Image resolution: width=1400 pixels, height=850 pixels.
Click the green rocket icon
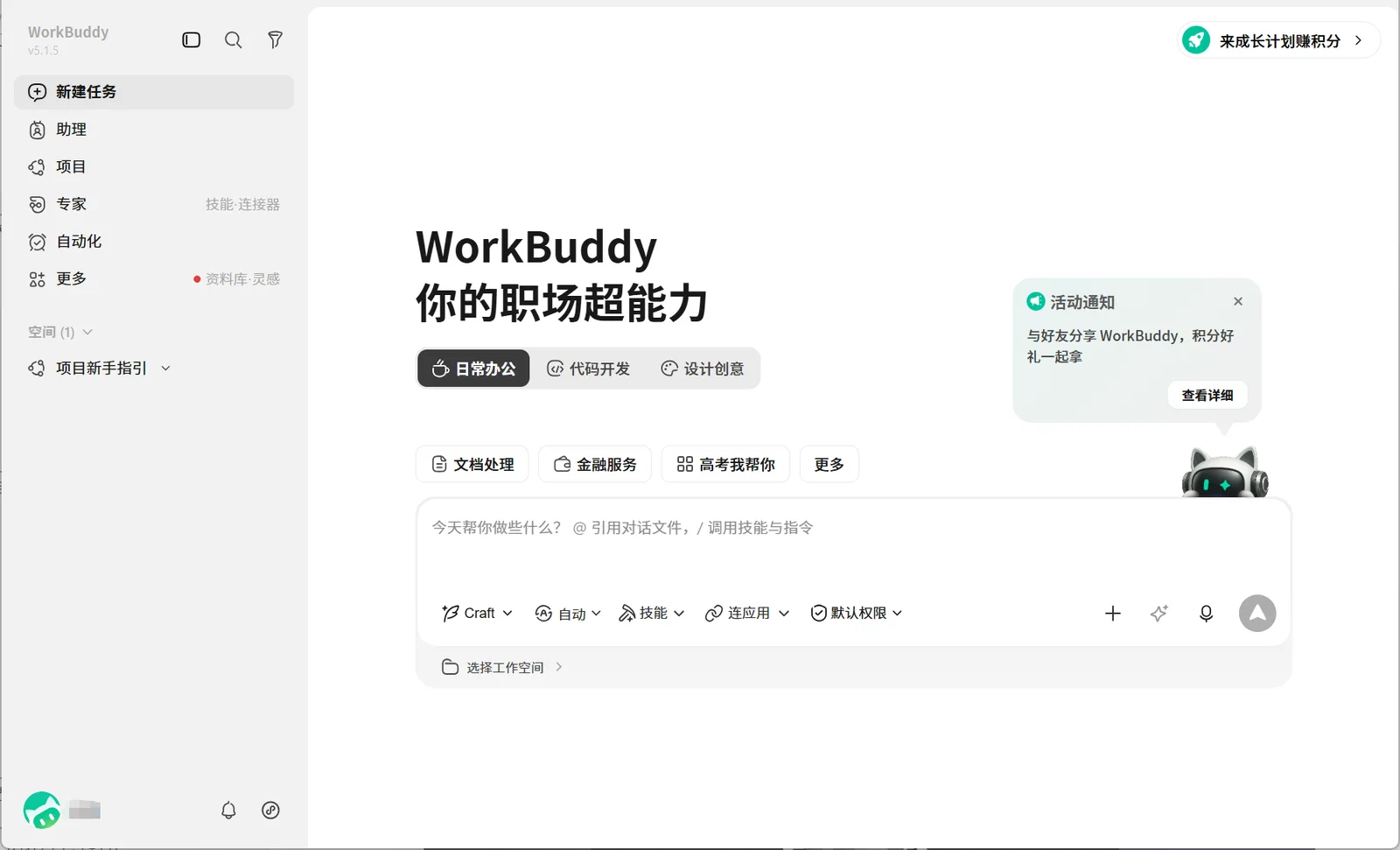[1195, 40]
